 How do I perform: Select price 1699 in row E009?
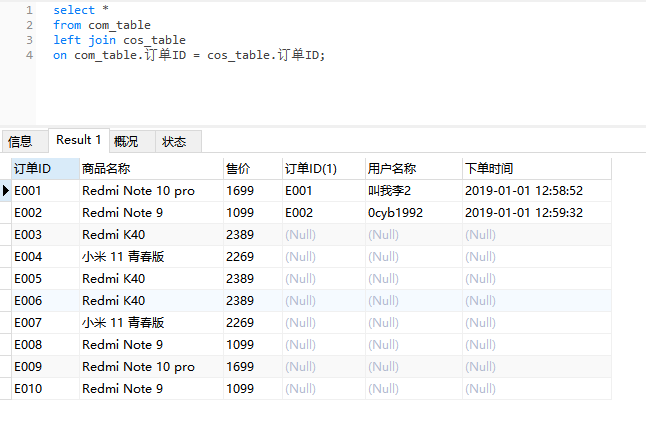coord(253,367)
